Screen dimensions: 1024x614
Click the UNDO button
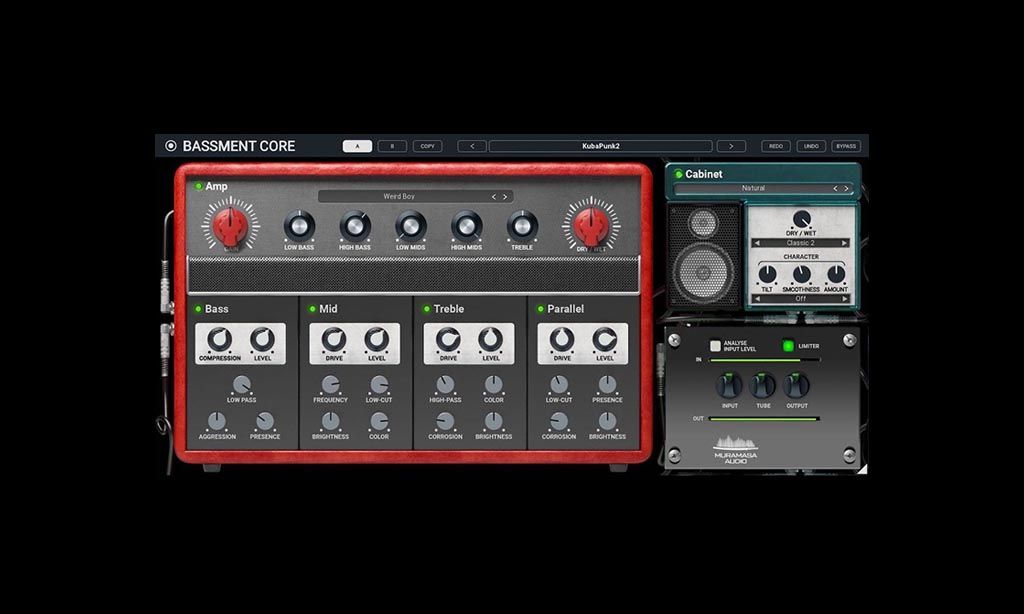tap(811, 146)
